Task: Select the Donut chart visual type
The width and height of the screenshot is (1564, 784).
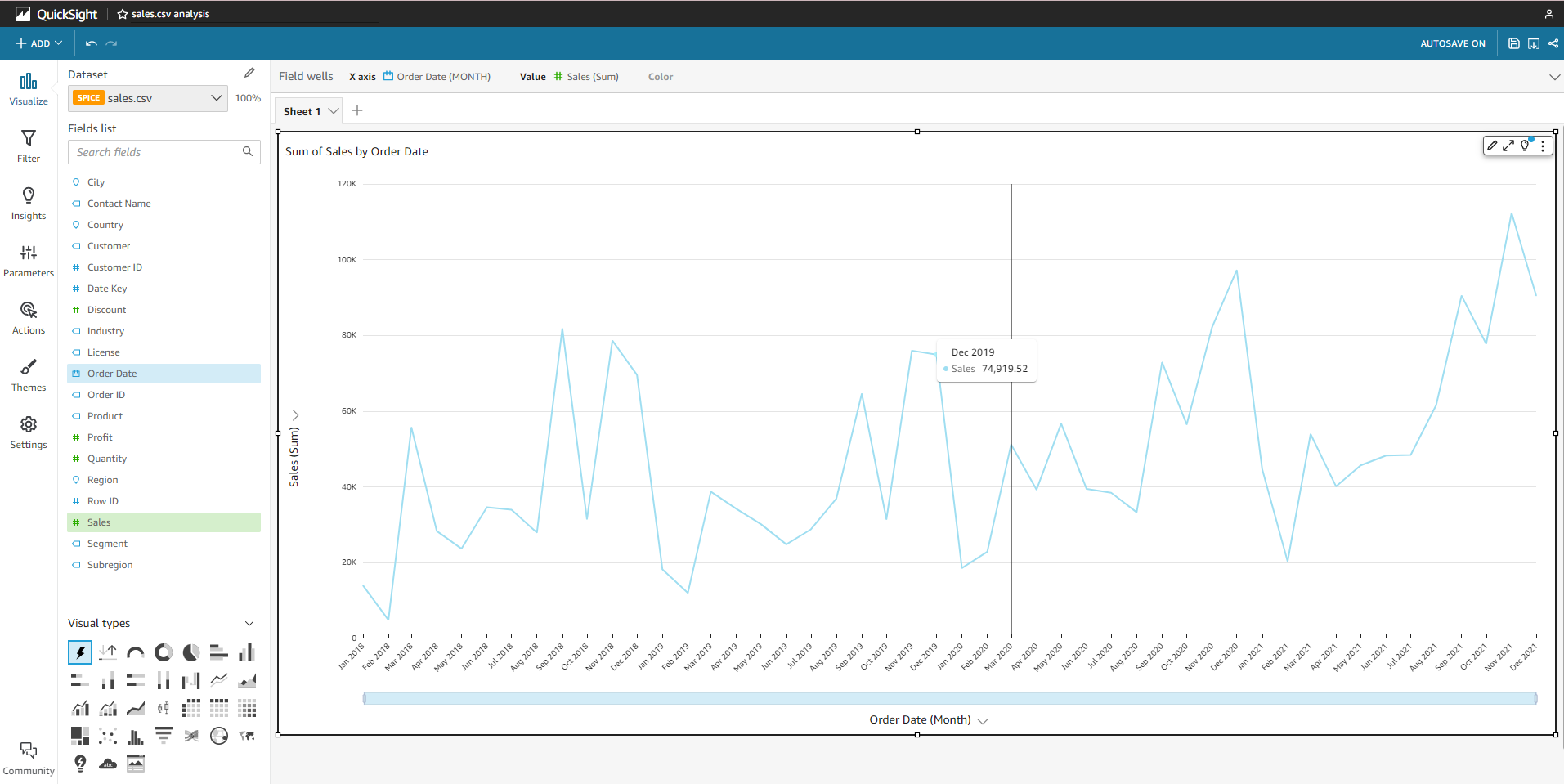Action: [164, 652]
